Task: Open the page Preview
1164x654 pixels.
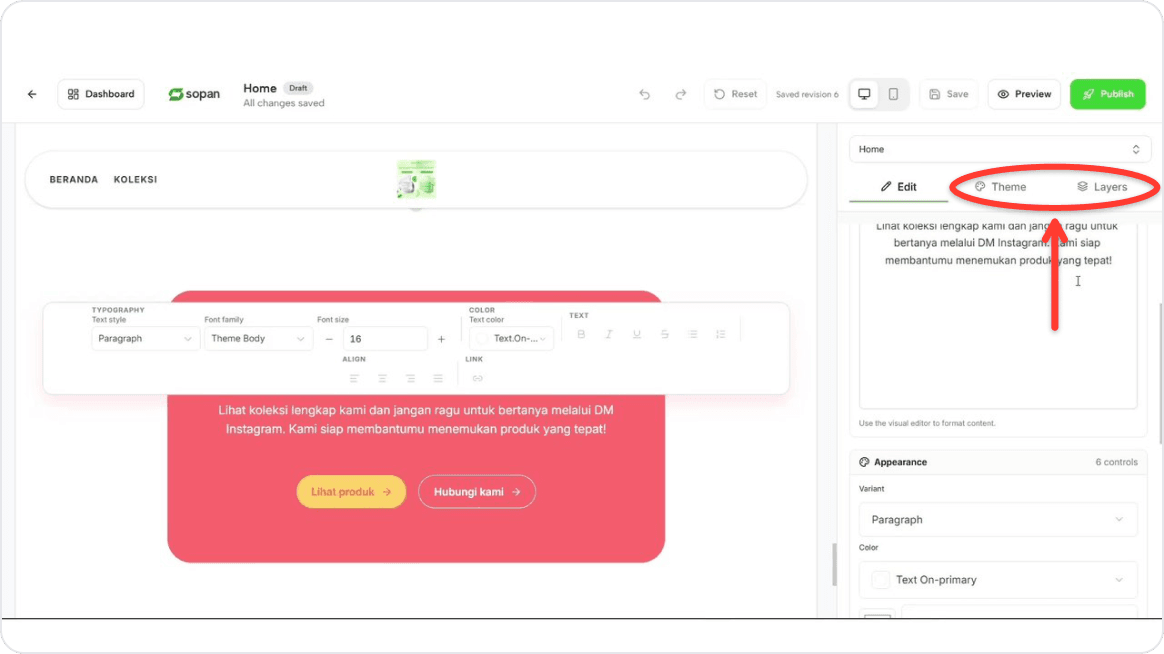Action: (x=1024, y=94)
